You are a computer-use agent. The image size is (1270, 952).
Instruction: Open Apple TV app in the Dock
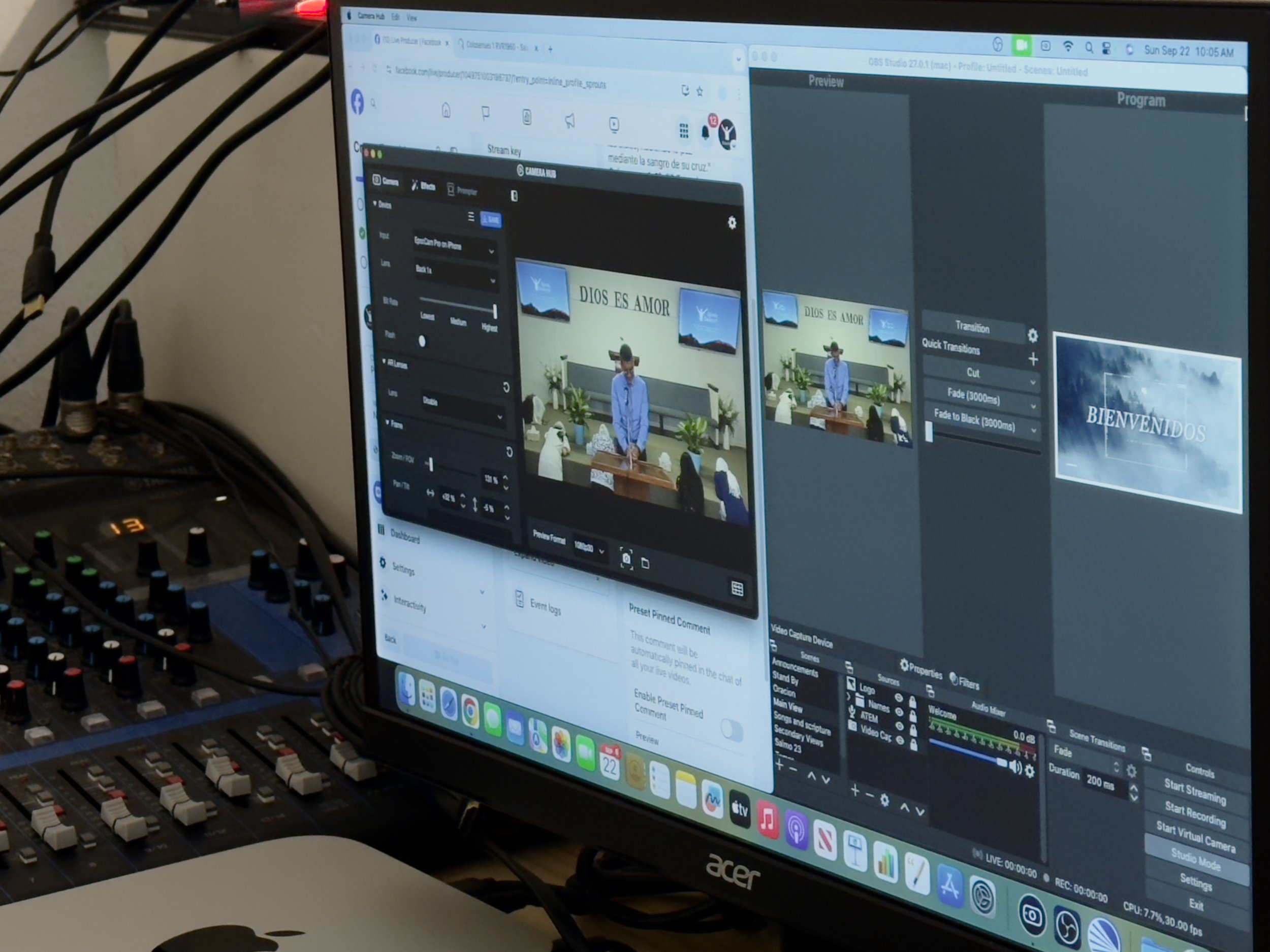pyautogui.click(x=740, y=809)
